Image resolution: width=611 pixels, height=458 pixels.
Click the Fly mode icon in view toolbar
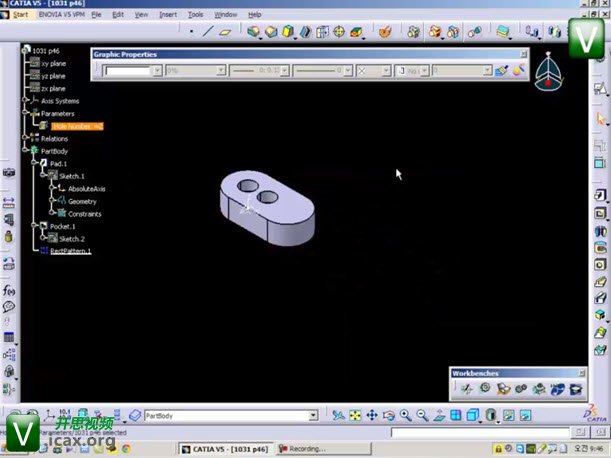click(339, 415)
